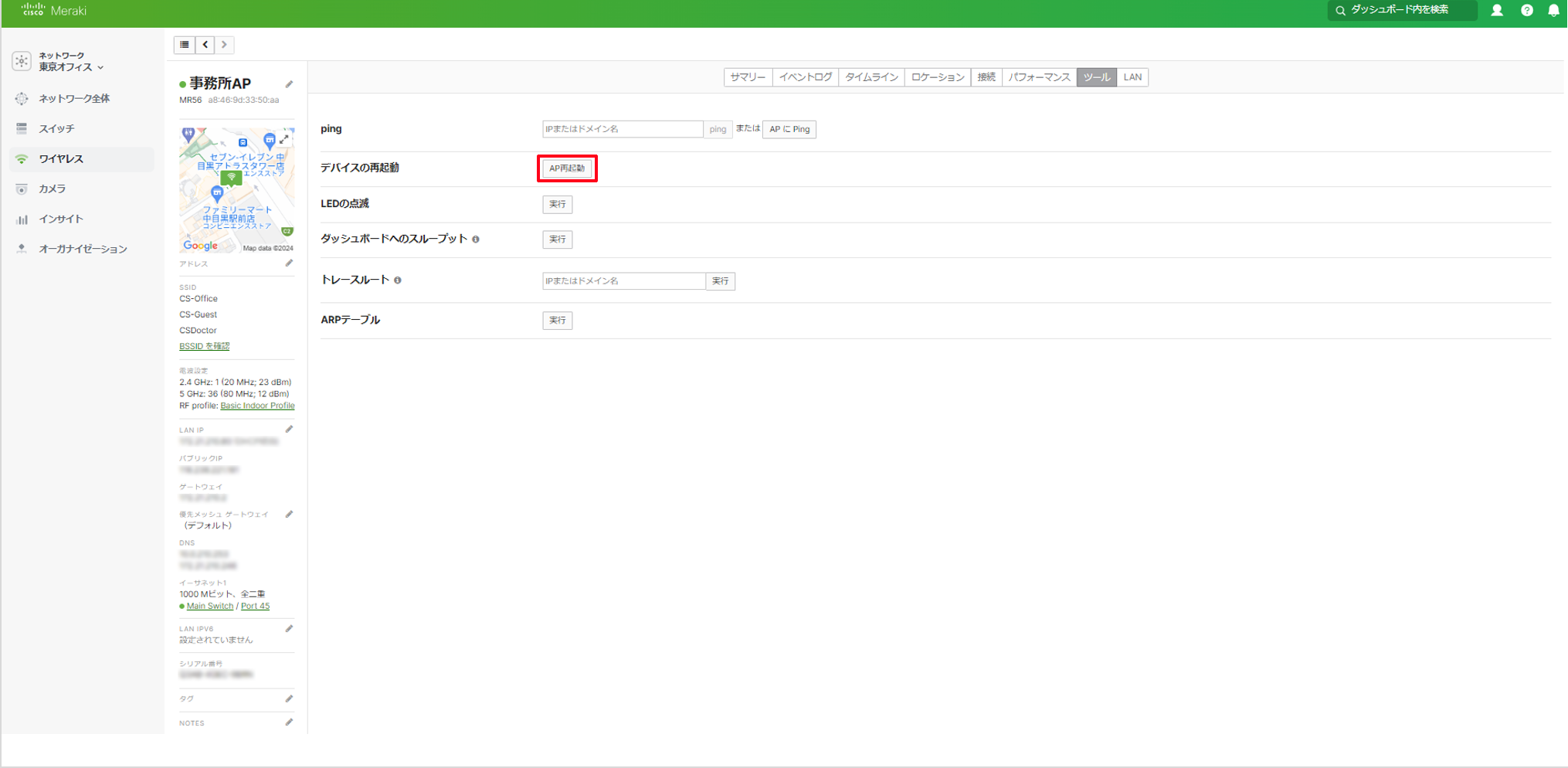This screenshot has height=768, width=1568.
Task: Click the CS-Guest SSID text
Action: tap(198, 314)
